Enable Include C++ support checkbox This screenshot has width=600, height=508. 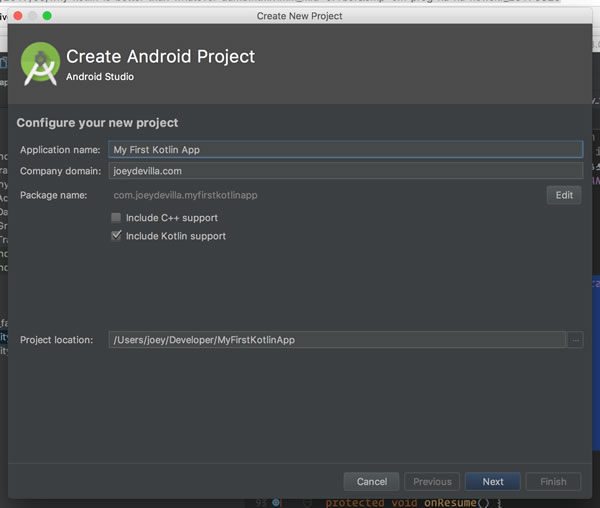click(116, 218)
